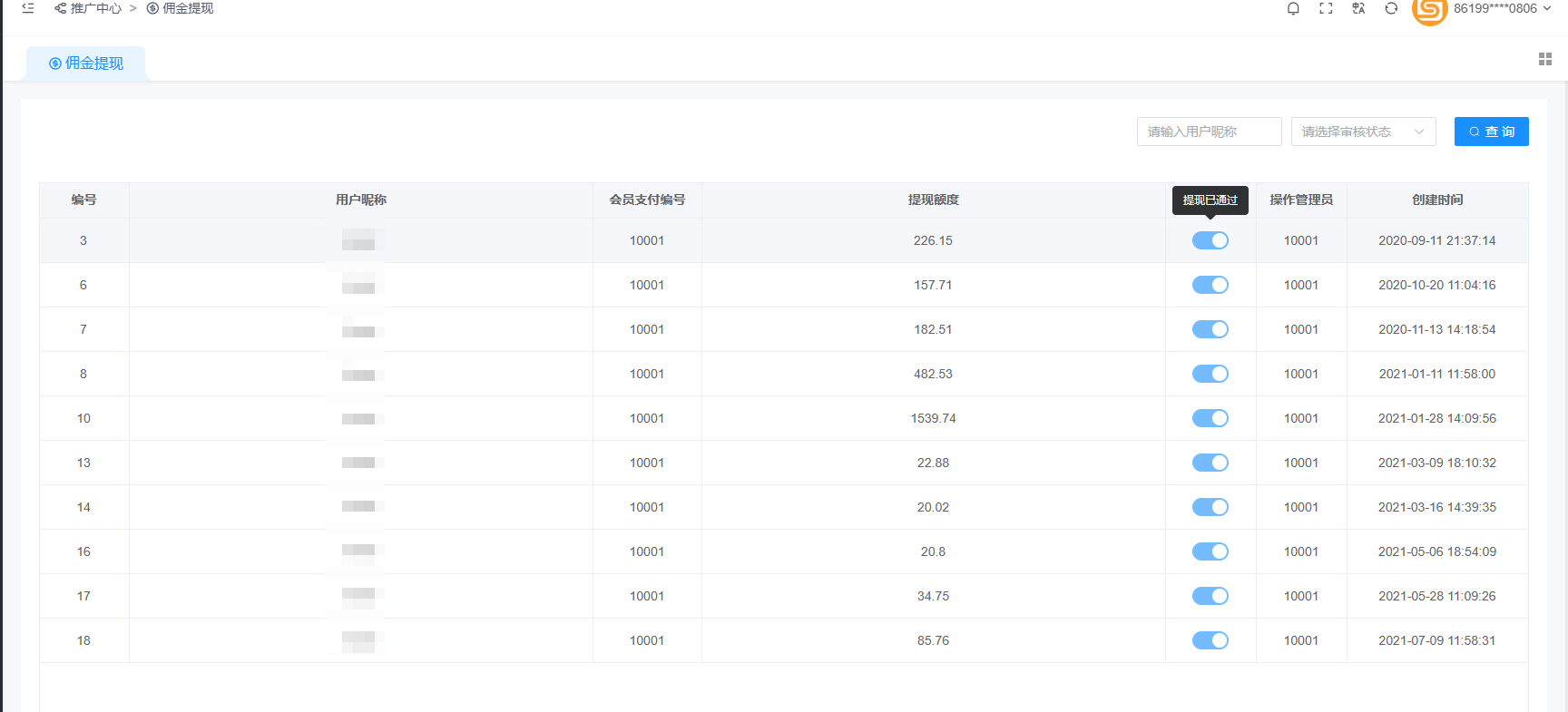Select the 佣金提现 tab
1568x712 pixels.
(86, 63)
